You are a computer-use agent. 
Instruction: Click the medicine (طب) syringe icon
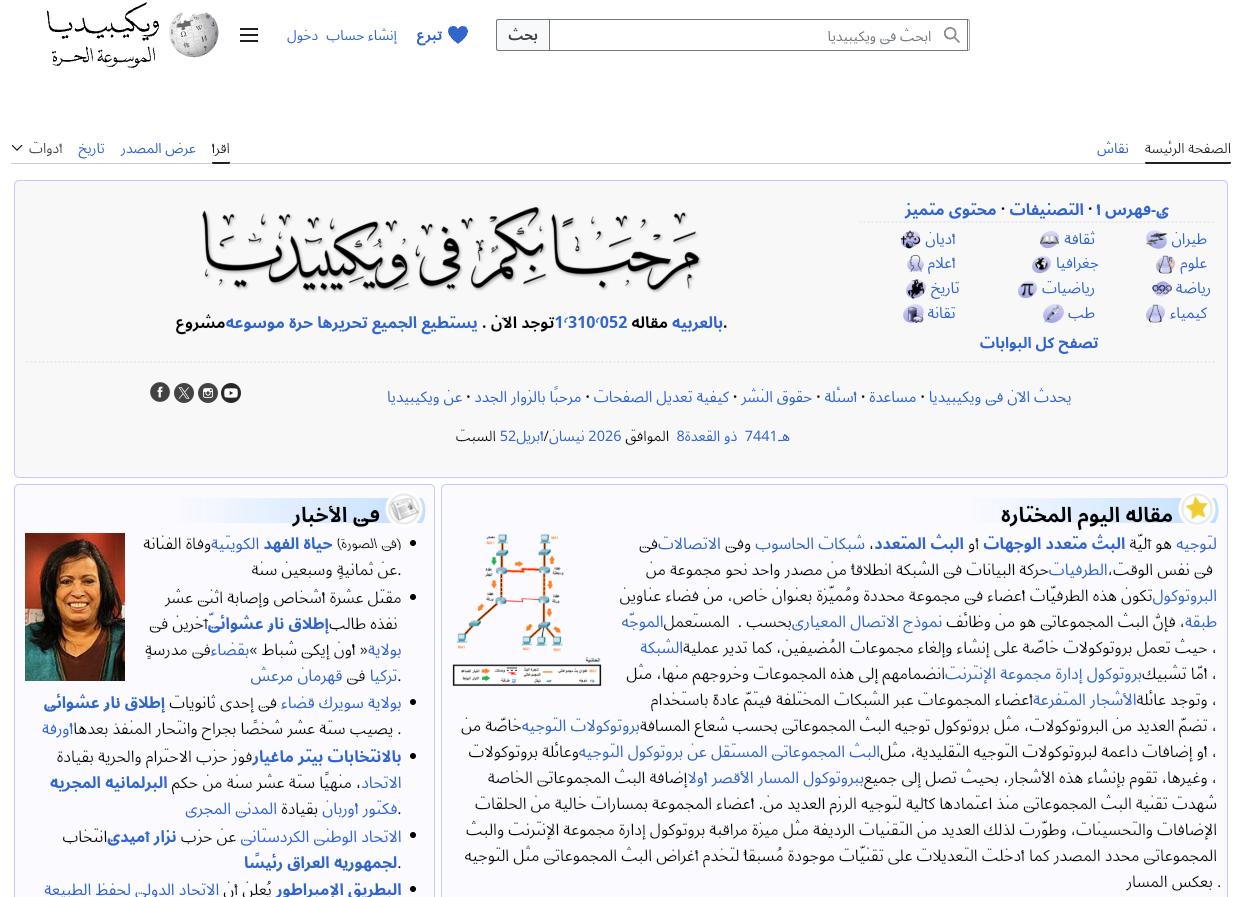(1052, 313)
